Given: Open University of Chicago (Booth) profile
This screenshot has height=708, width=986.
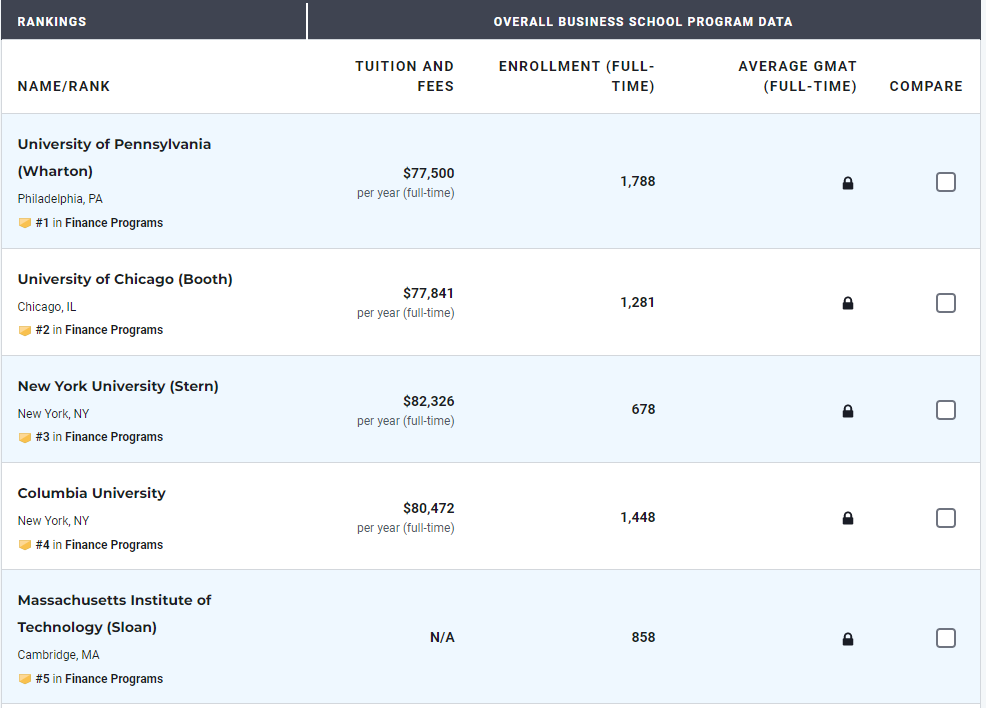Looking at the screenshot, I should click(125, 279).
